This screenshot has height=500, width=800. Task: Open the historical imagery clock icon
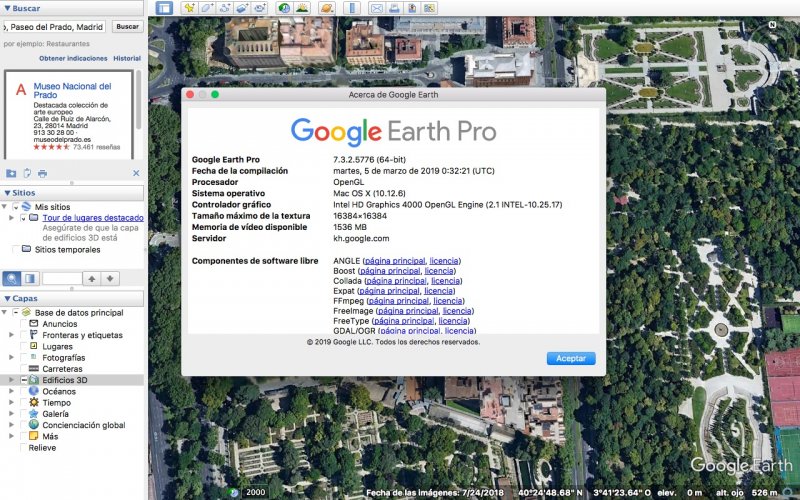pos(284,8)
